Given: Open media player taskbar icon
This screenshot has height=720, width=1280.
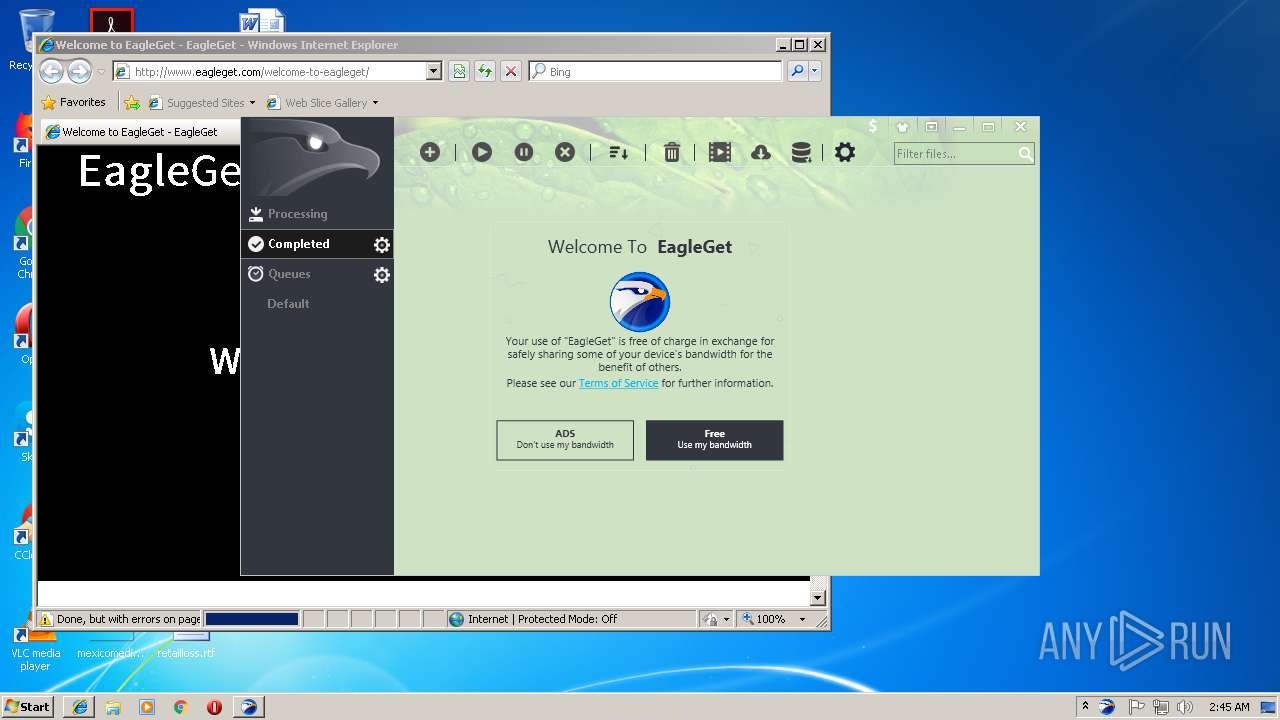Looking at the screenshot, I should click(147, 706).
